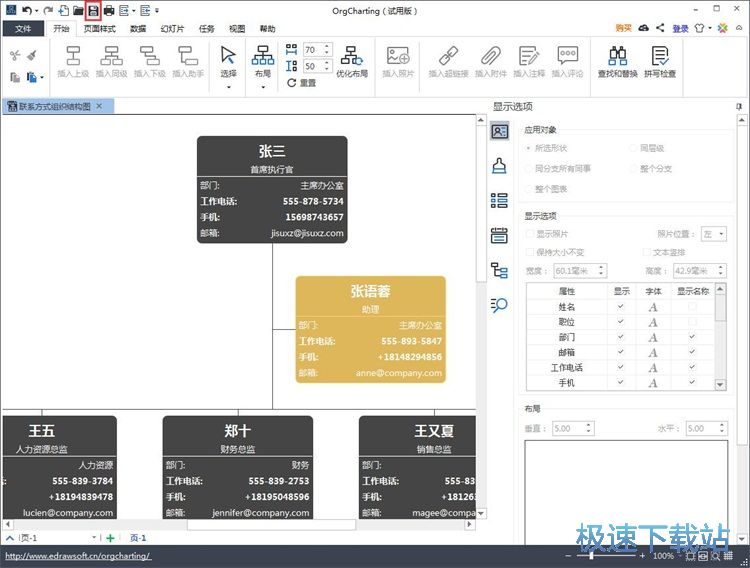The image size is (750, 568).
Task: Click the 优化布局 optimize layout icon
Action: (x=352, y=61)
